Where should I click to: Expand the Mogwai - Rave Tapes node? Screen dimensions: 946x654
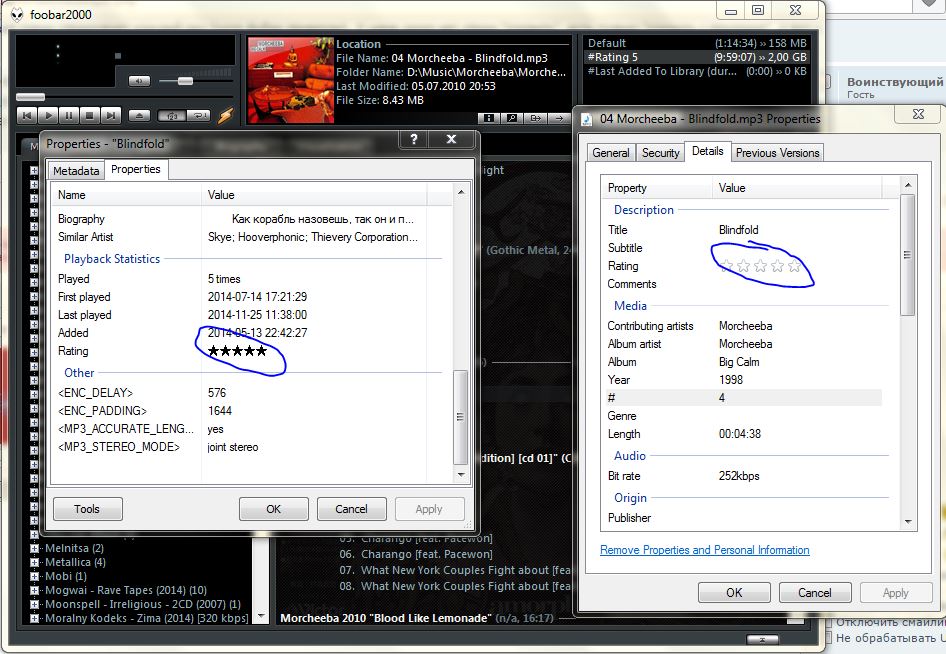point(35,590)
